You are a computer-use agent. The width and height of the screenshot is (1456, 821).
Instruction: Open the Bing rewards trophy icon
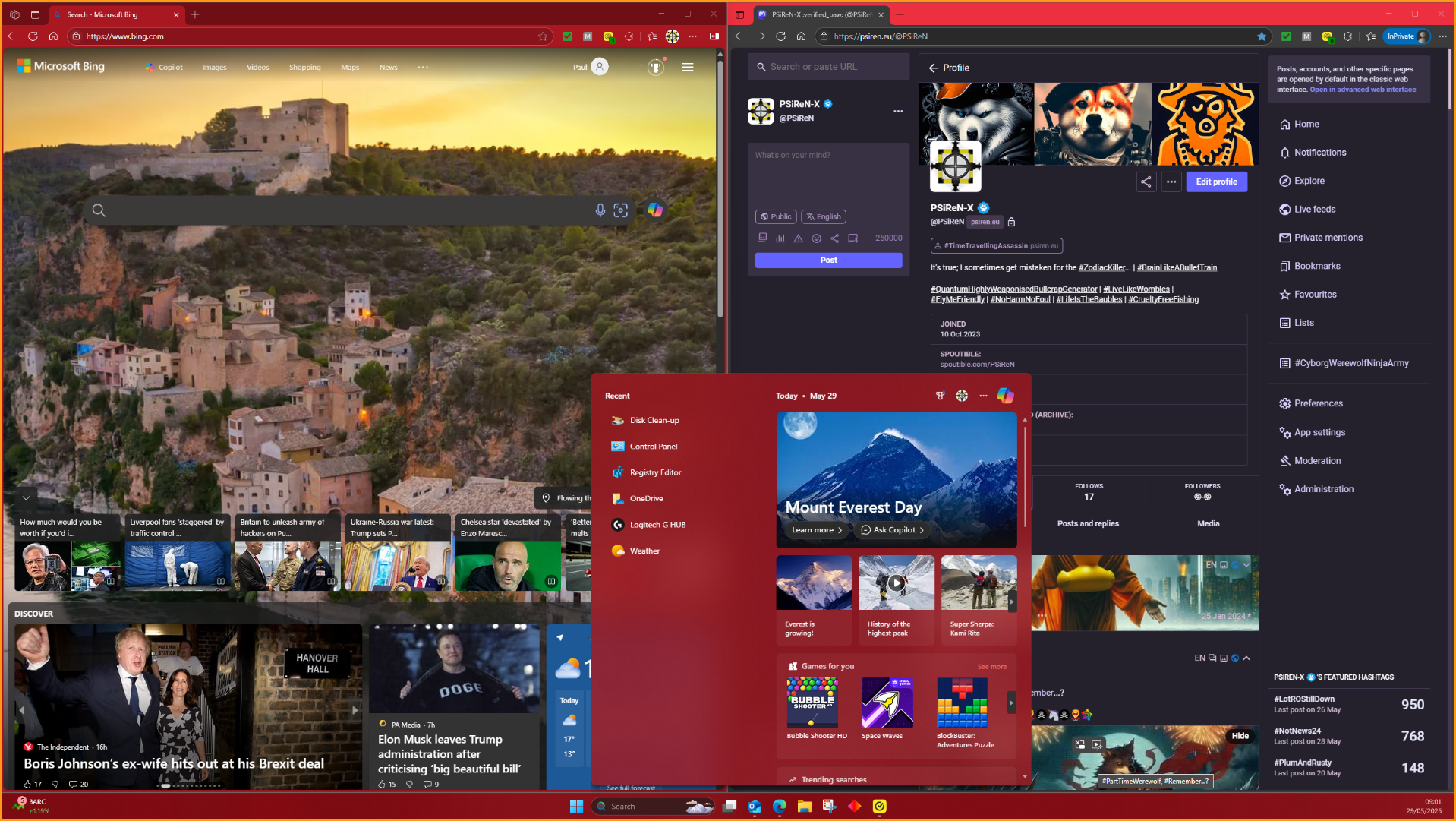pyautogui.click(x=656, y=67)
